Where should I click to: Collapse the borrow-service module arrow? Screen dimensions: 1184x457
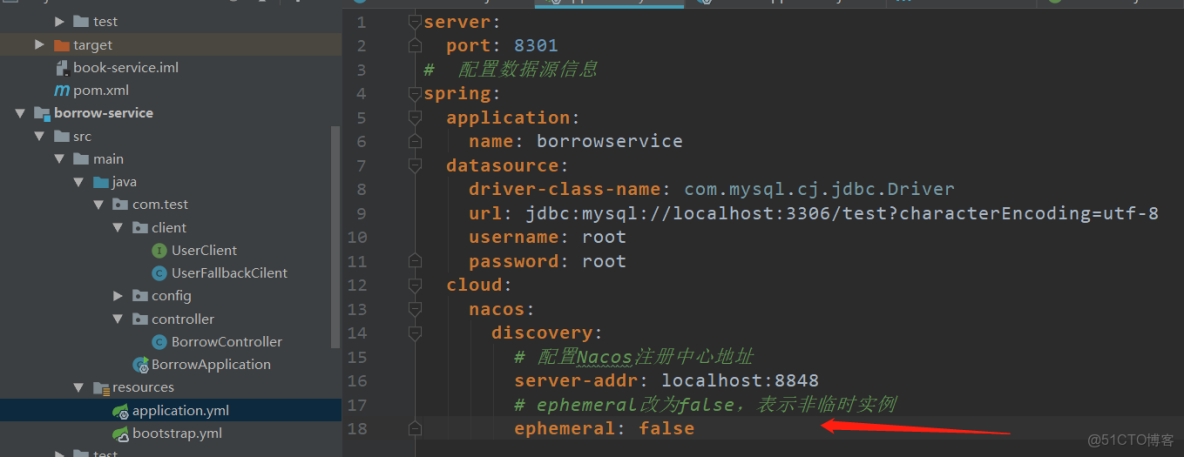(20, 113)
